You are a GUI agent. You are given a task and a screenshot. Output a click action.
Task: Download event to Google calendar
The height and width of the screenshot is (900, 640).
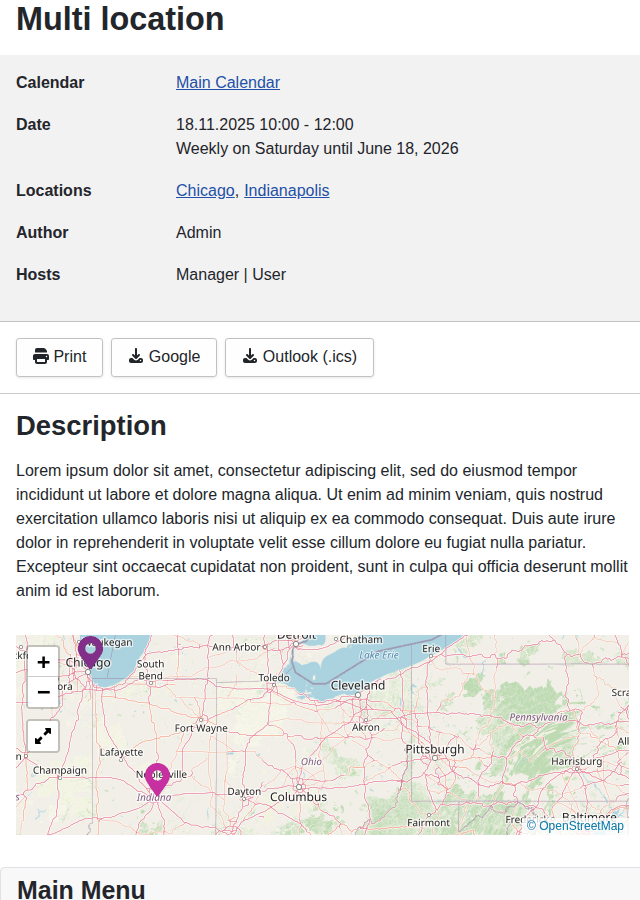coord(164,357)
